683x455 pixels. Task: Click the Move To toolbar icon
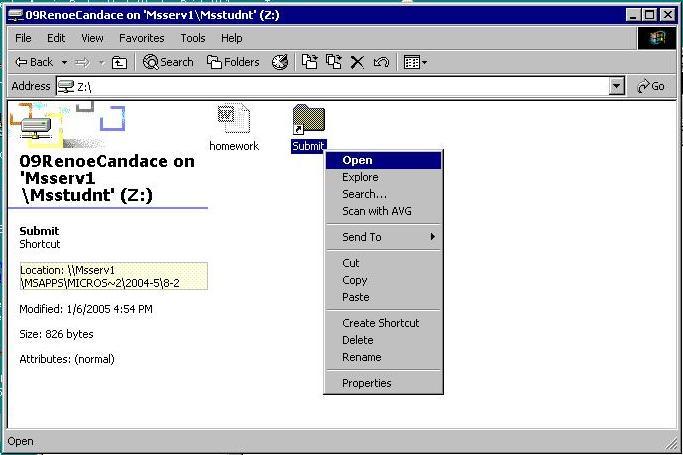pyautogui.click(x=310, y=62)
